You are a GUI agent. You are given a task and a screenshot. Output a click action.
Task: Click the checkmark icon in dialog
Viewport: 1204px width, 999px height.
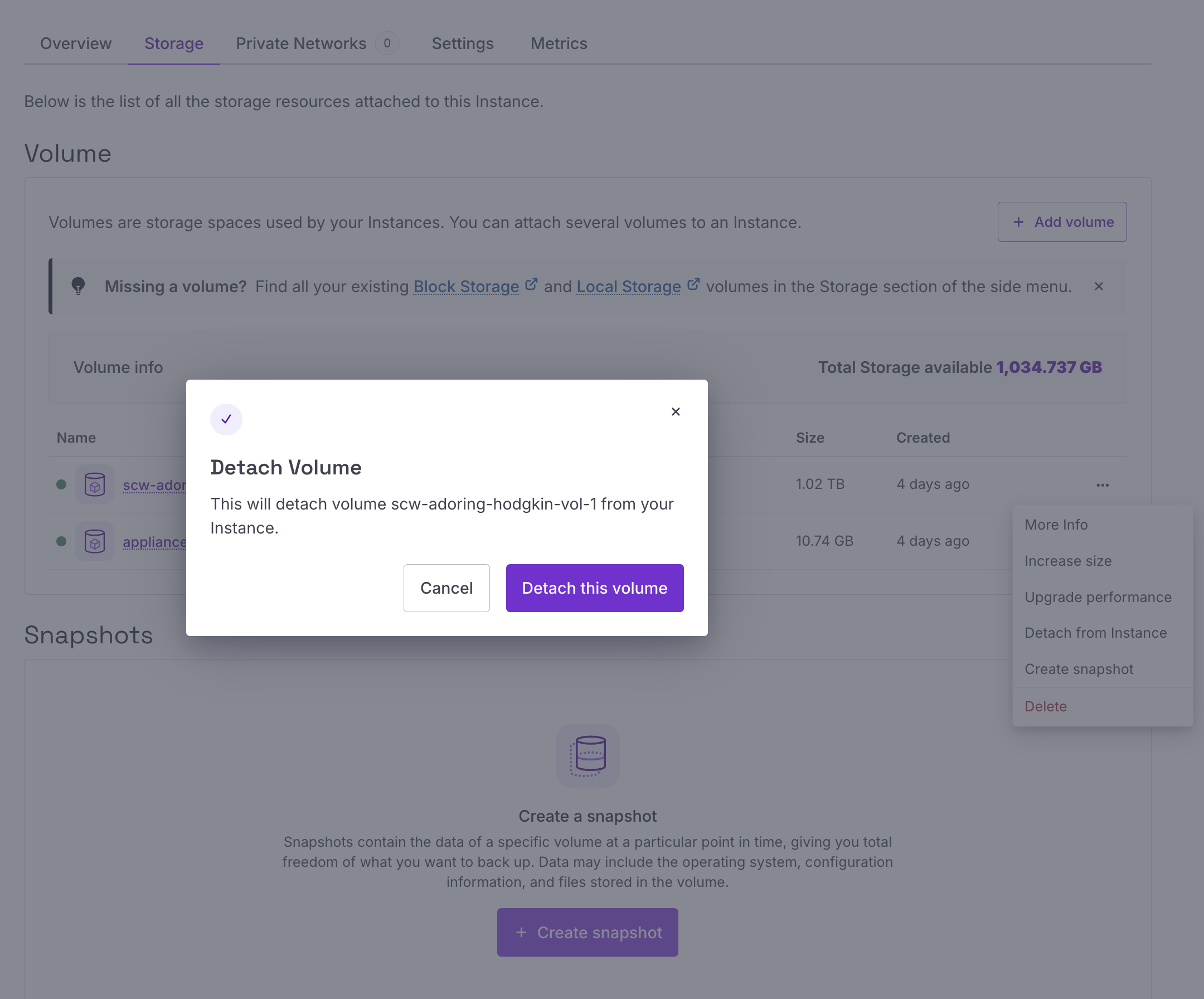click(x=226, y=419)
